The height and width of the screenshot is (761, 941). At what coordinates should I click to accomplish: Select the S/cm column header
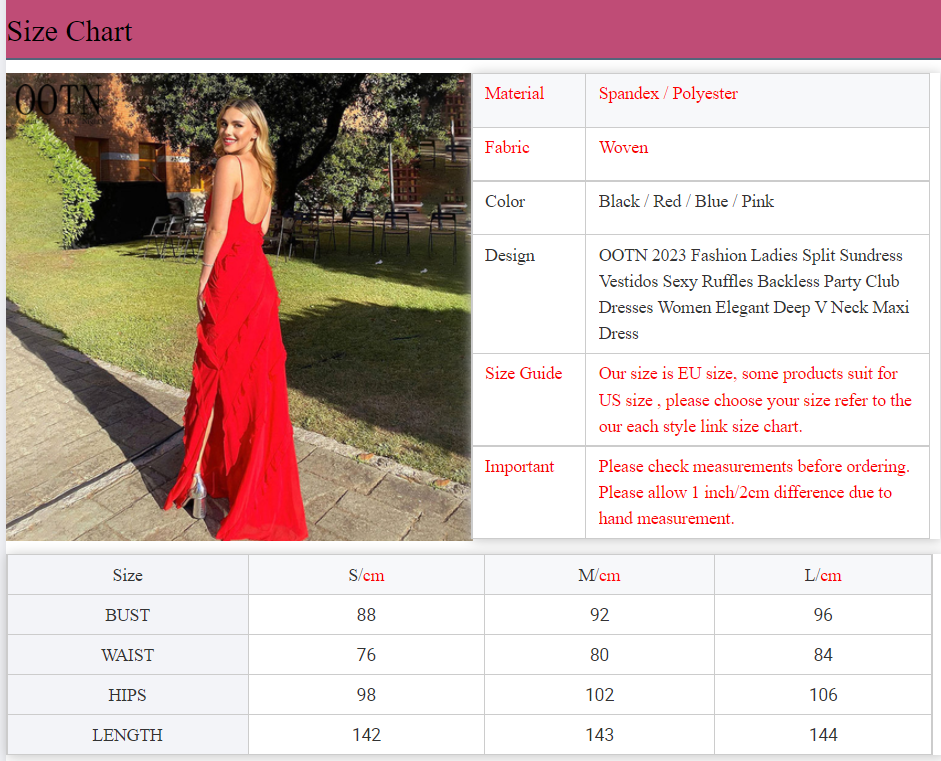point(366,575)
